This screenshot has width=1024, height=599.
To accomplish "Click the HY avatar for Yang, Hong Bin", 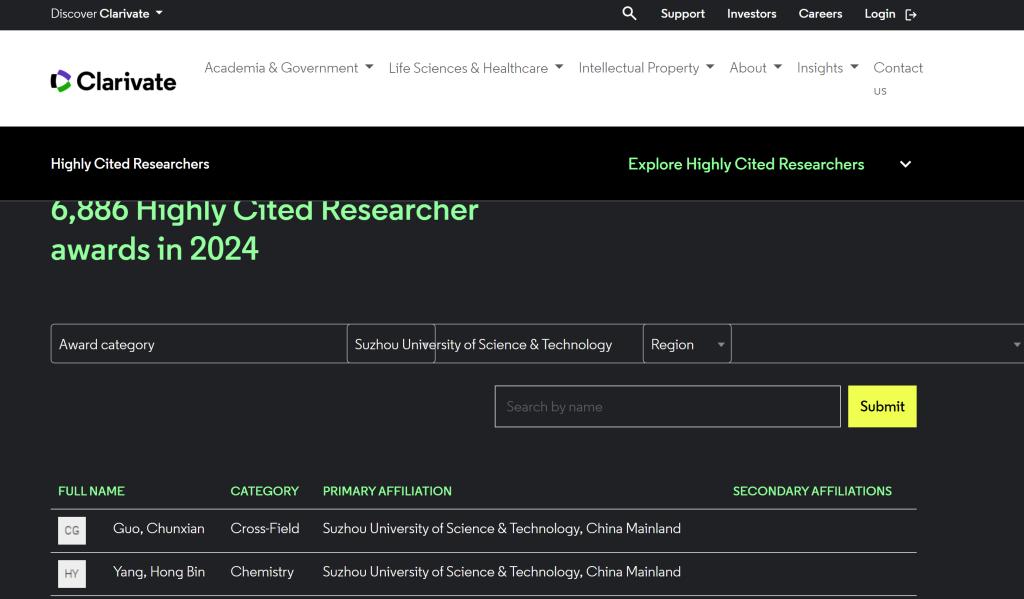I will click(72, 573).
